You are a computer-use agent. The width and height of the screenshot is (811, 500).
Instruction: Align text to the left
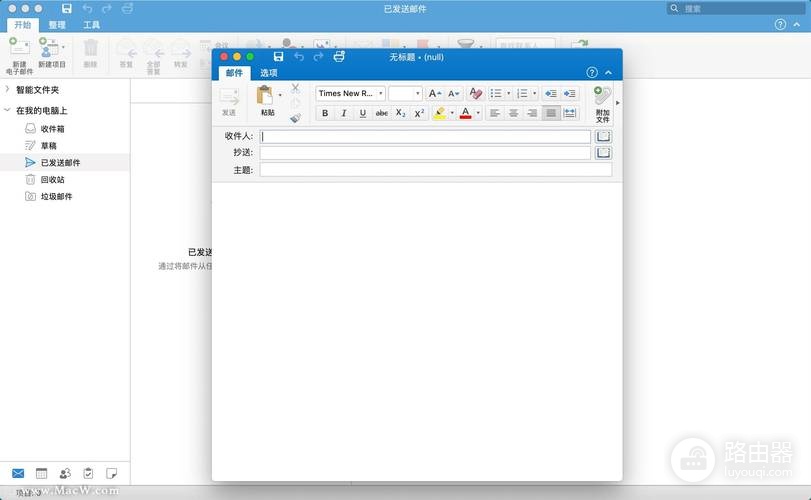494,113
